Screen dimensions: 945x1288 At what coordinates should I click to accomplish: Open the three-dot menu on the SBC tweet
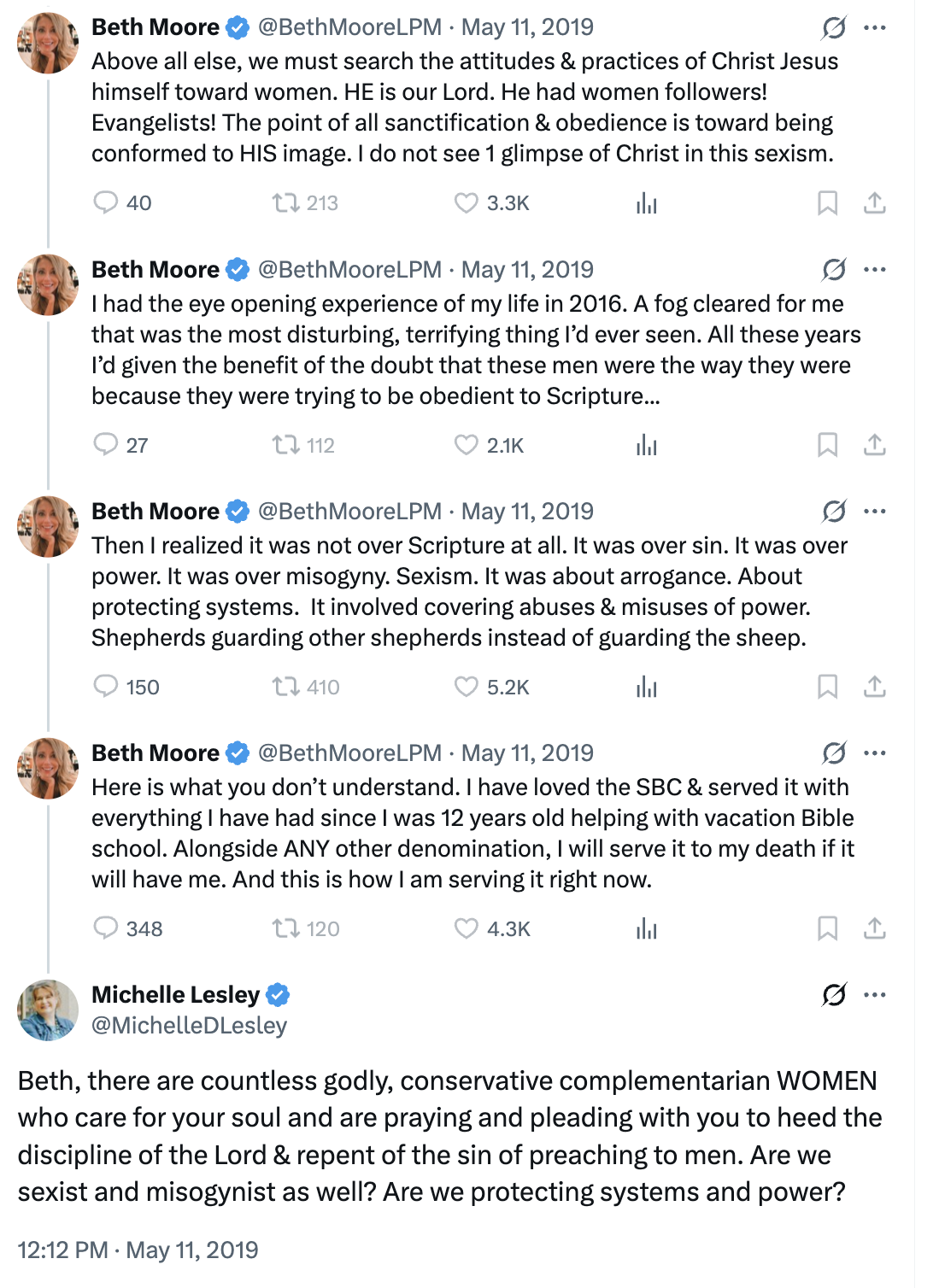pyautogui.click(x=875, y=752)
